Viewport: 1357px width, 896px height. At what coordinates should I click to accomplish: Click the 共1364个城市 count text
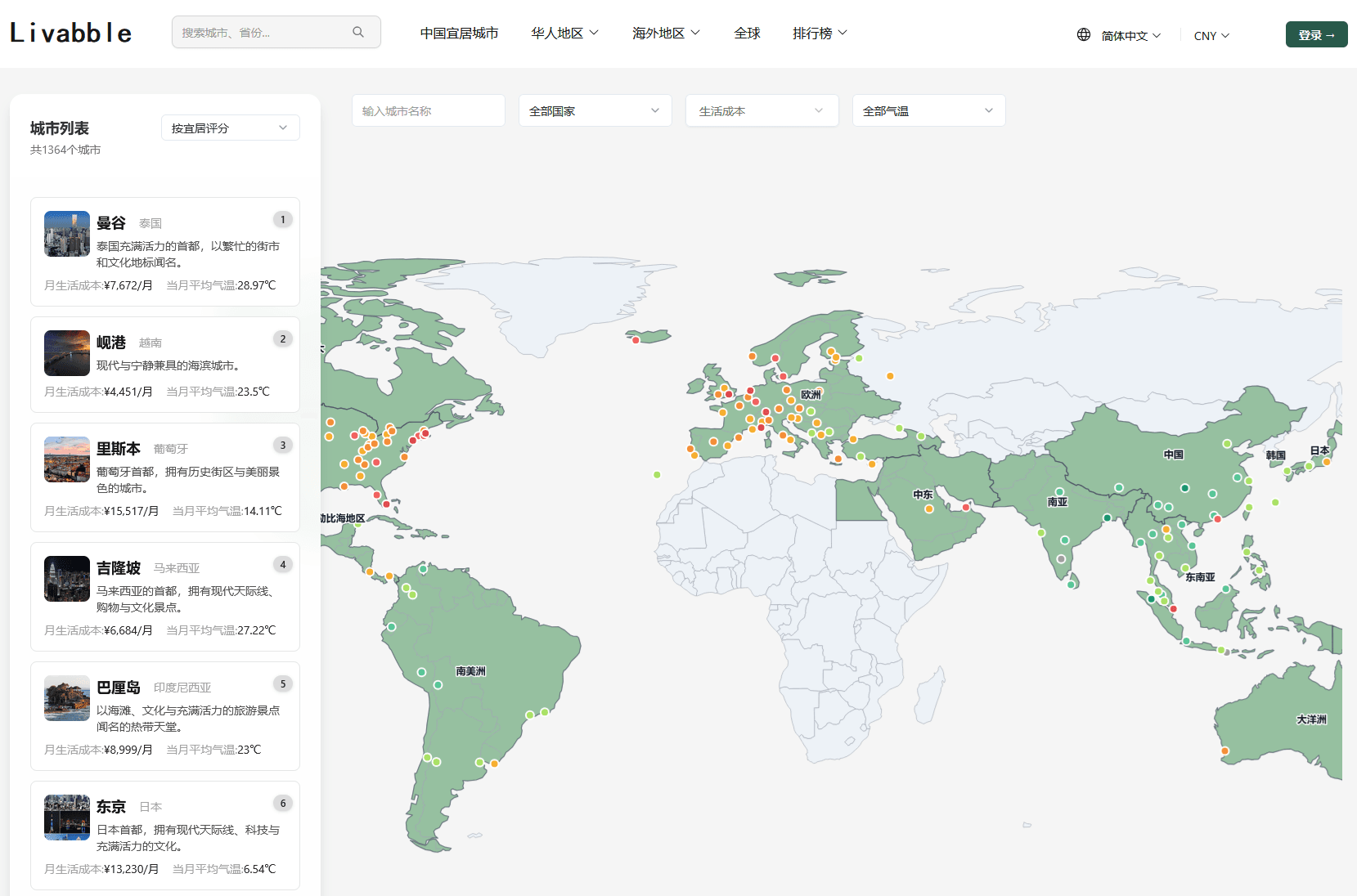pos(65,150)
